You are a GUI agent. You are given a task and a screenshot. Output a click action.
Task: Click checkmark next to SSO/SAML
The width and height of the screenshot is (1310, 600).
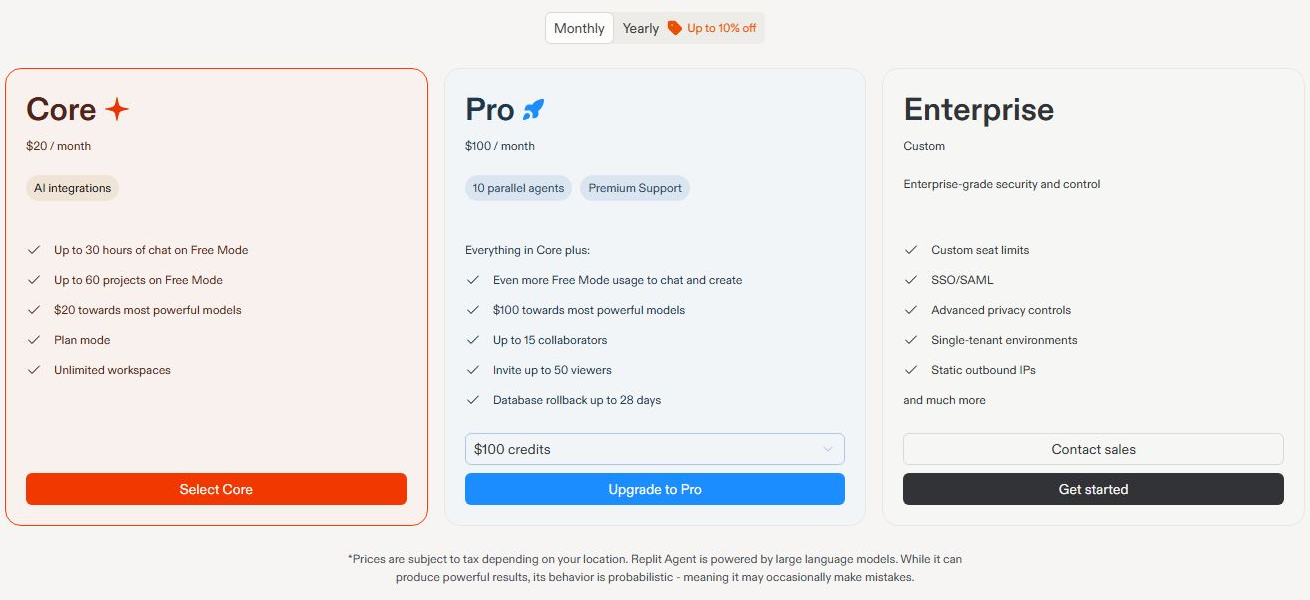pyautogui.click(x=911, y=280)
